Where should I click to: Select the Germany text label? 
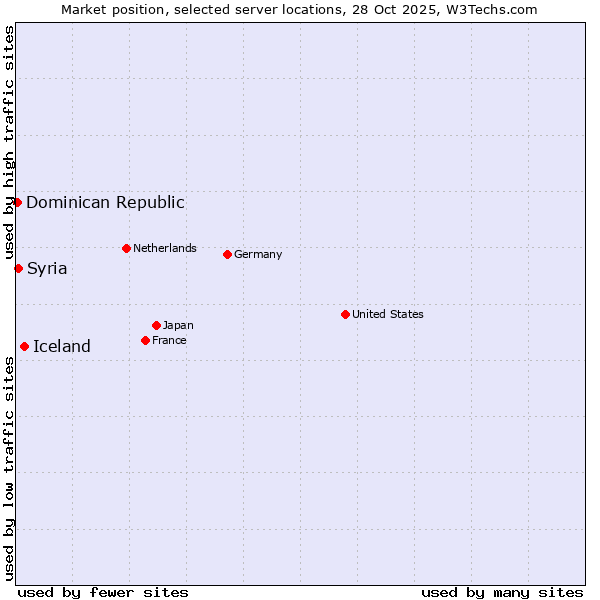point(258,254)
